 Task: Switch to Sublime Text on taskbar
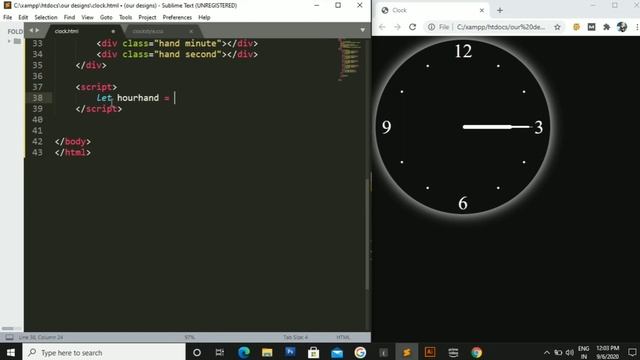[x=407, y=352]
